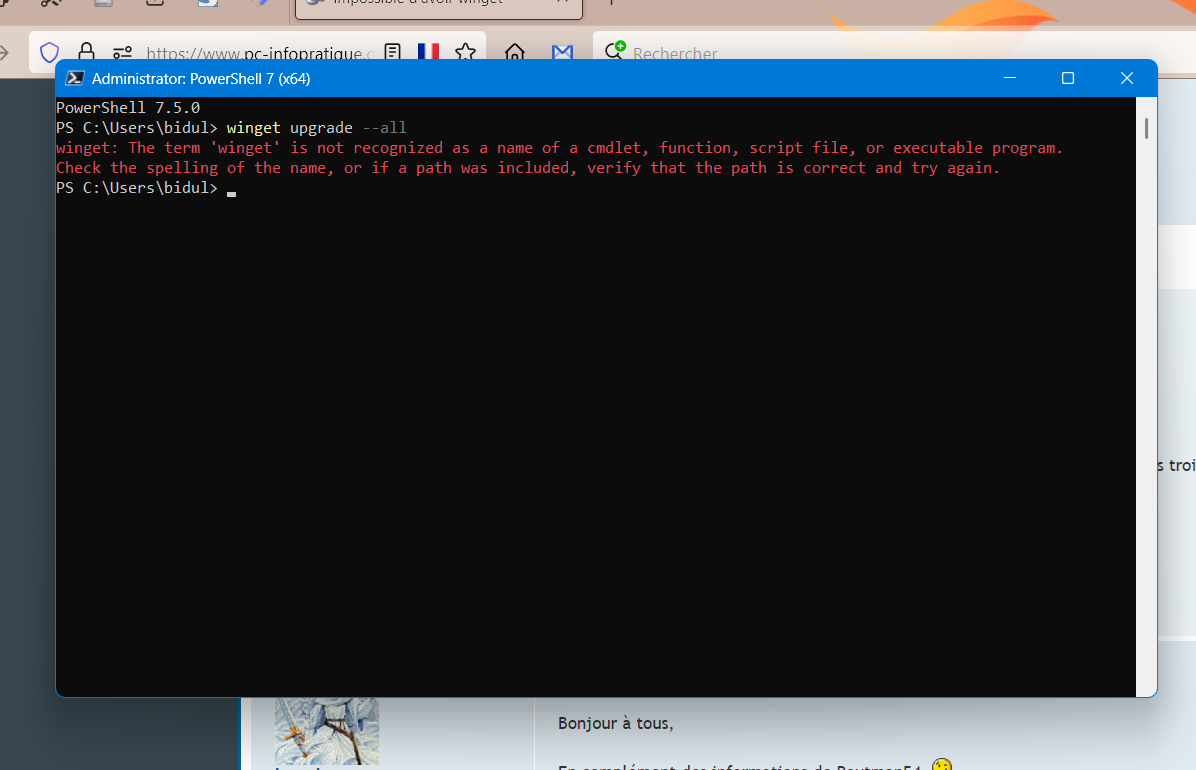This screenshot has width=1196, height=770.
Task: Open the blue mail envelope toolbar icon
Action: [562, 52]
